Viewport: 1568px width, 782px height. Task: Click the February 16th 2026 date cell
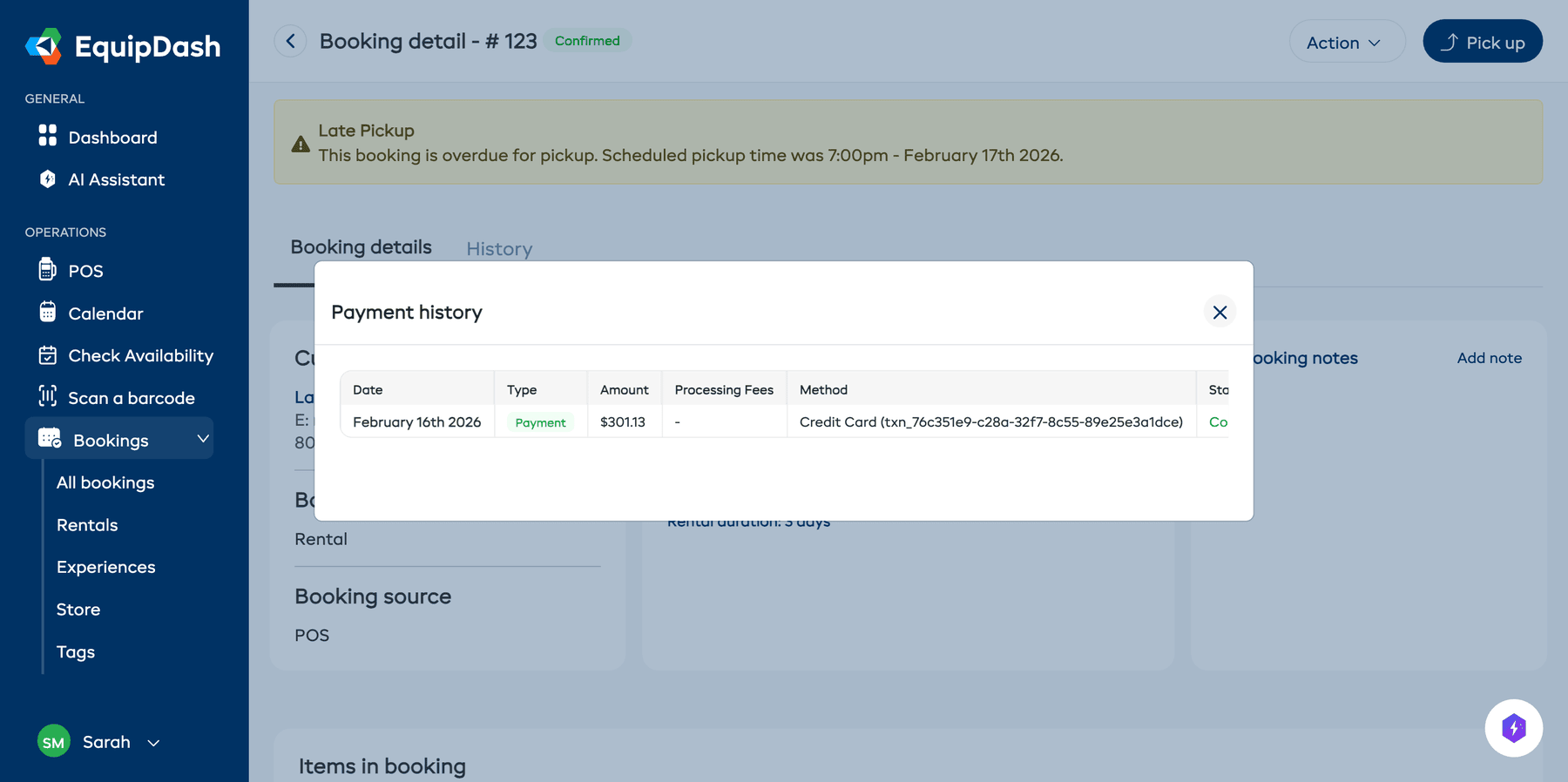coord(417,422)
